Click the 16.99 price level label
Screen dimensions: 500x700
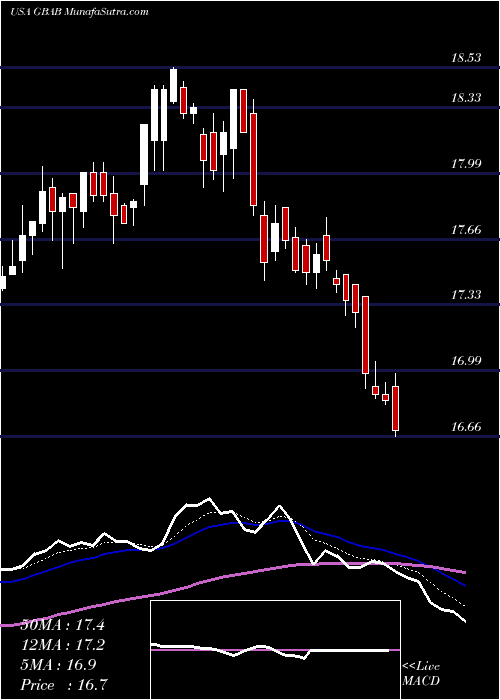pyautogui.click(x=466, y=361)
